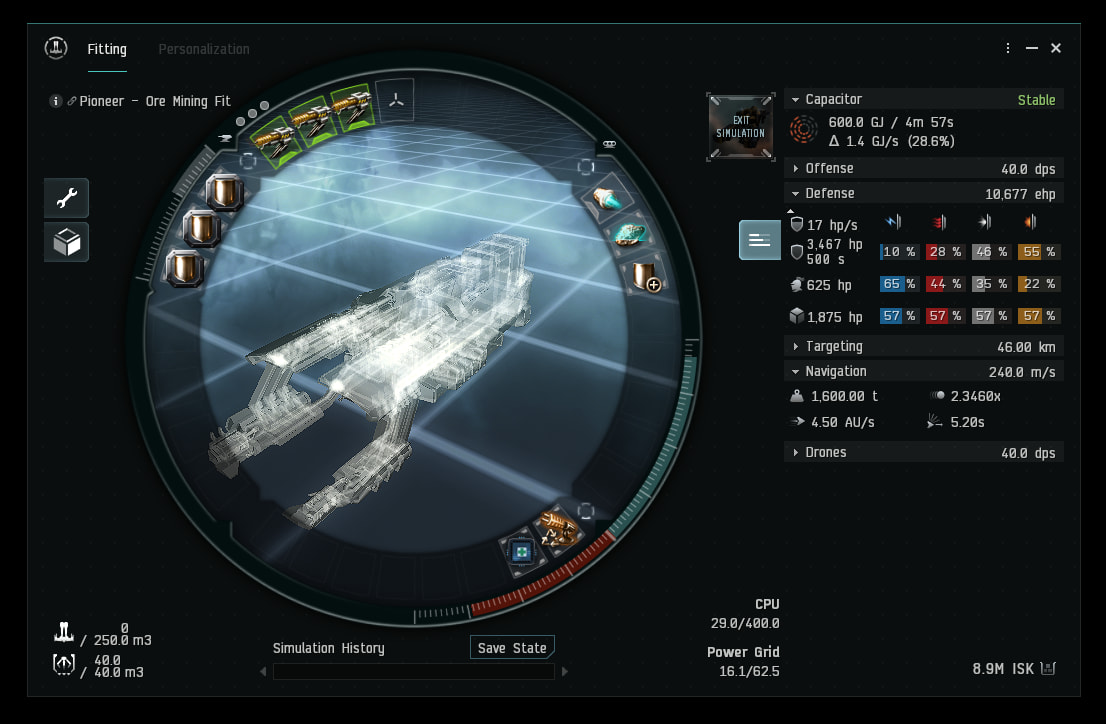Step simulation history backward with left arrow
1106x724 pixels.
[x=263, y=672]
